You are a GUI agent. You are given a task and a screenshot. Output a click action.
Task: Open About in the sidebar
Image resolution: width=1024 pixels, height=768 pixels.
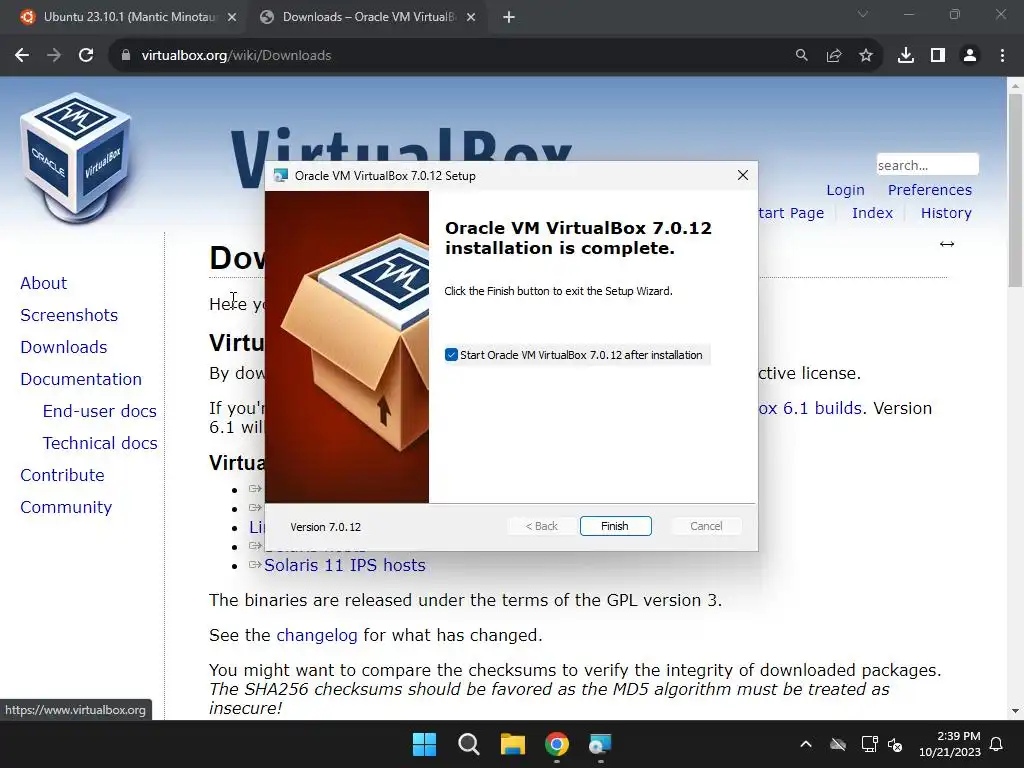point(43,283)
